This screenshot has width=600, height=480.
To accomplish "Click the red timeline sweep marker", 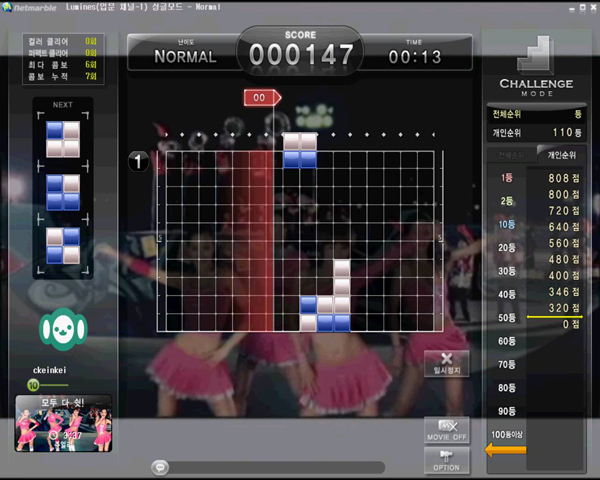I will pos(262,98).
